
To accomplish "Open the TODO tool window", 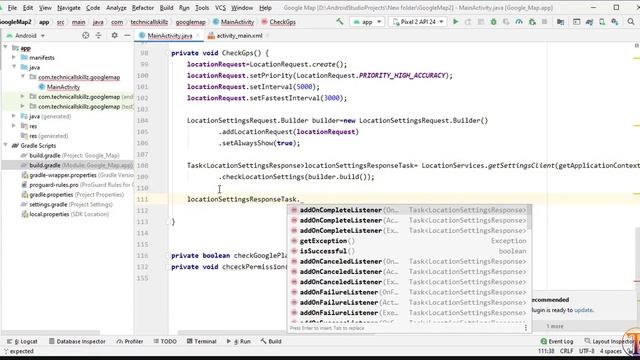I will click(x=165, y=341).
